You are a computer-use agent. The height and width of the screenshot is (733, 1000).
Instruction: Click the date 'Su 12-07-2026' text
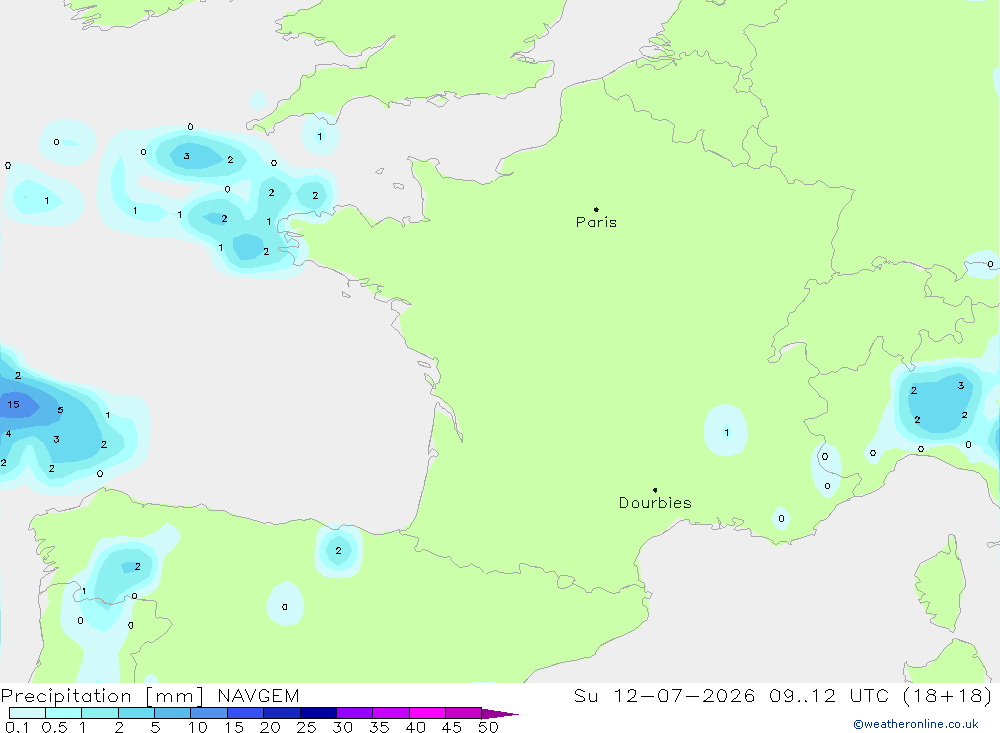(x=664, y=695)
